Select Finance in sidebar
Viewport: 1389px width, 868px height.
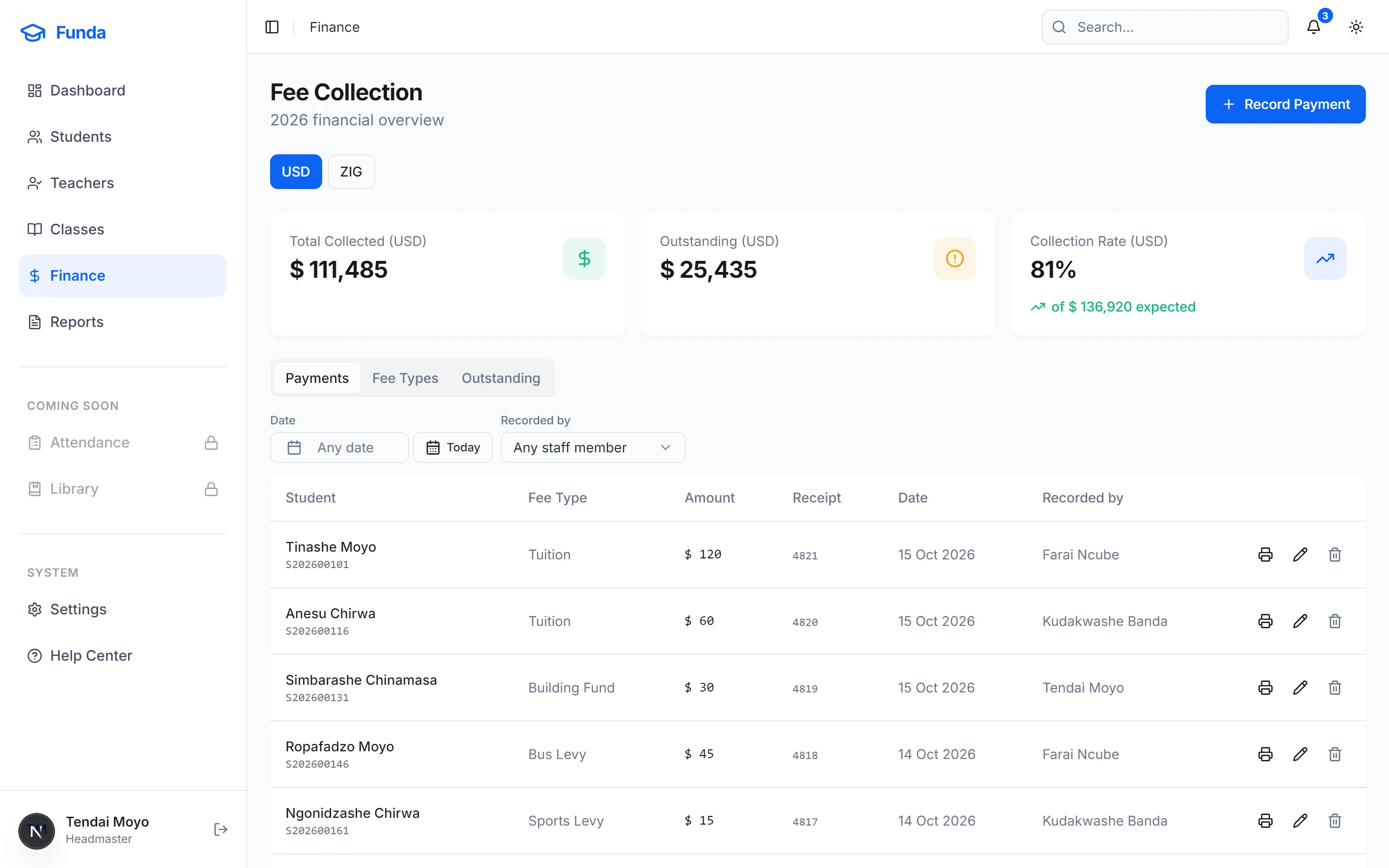123,275
